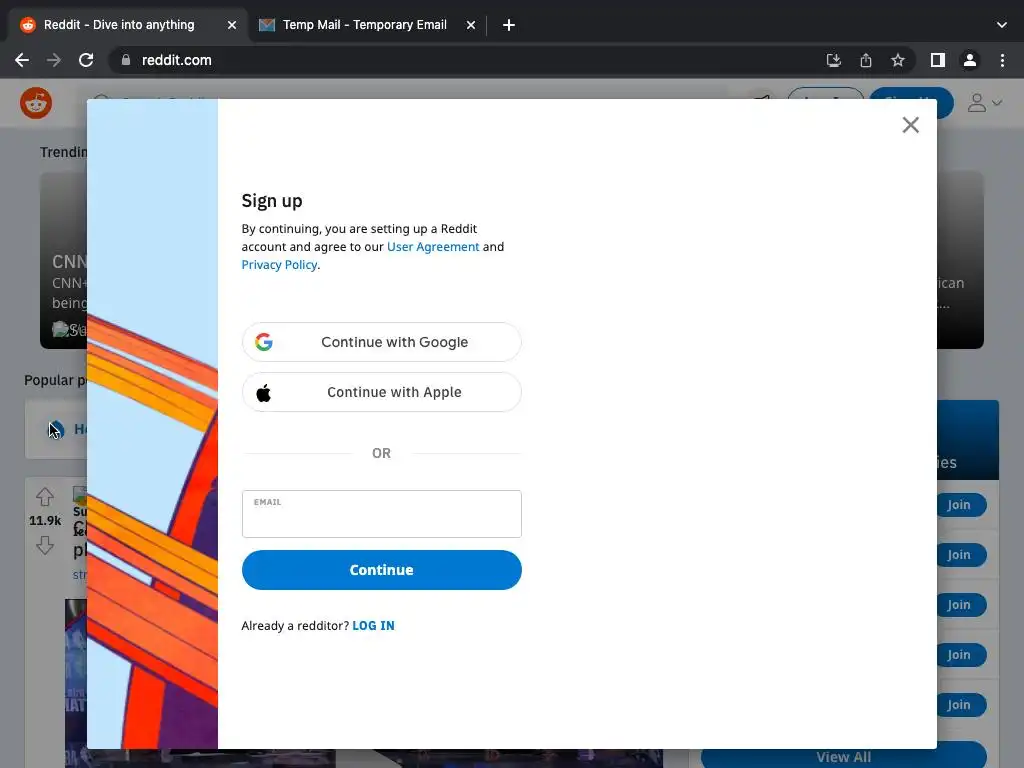Click the lock site info icon
This screenshot has height=768, width=1024.
(126, 60)
